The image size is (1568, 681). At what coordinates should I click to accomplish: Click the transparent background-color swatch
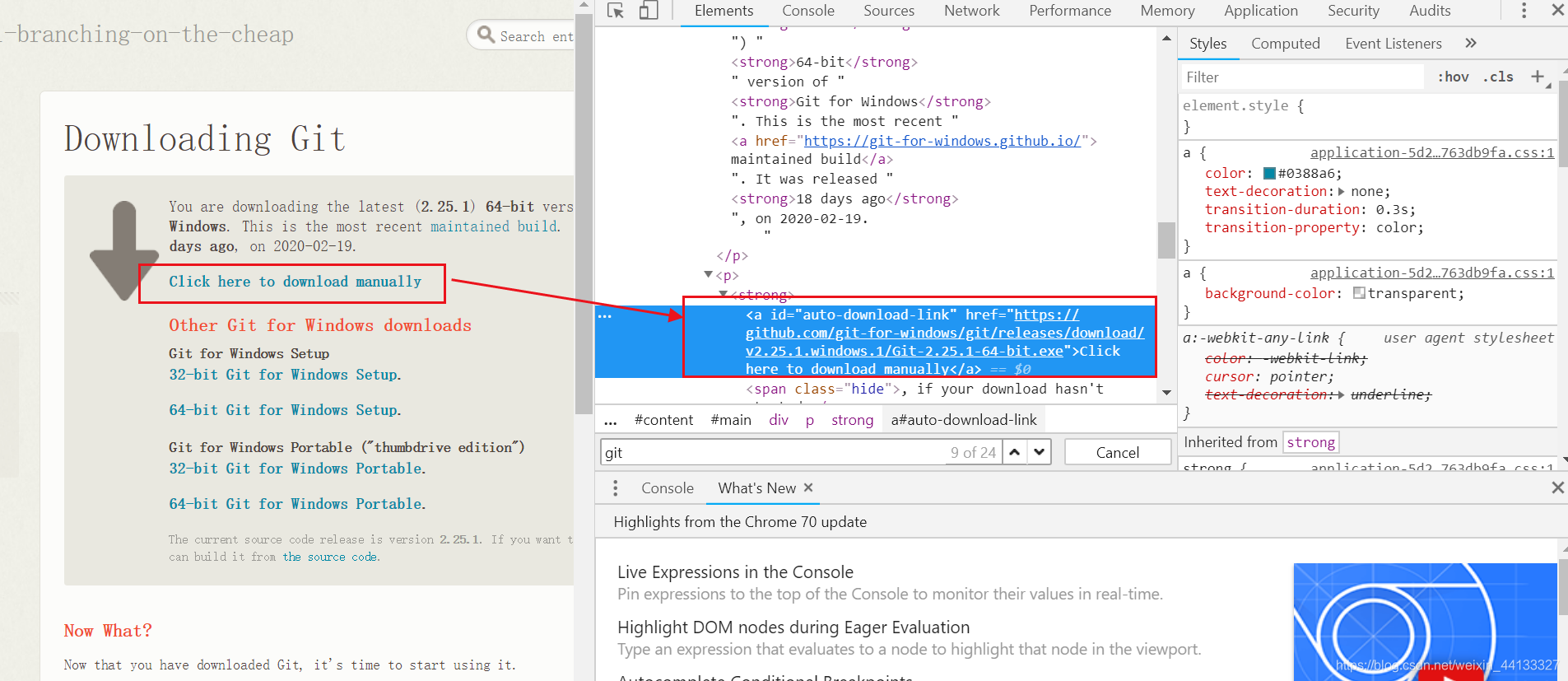(x=1359, y=293)
